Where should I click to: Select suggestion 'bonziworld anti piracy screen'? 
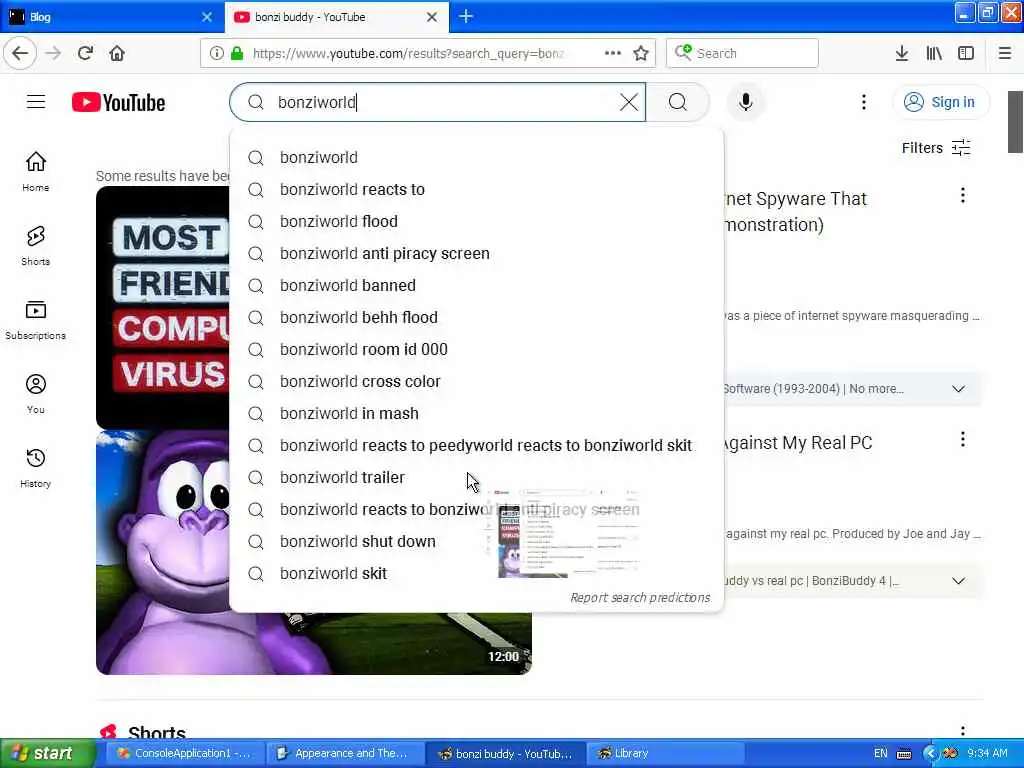click(x=477, y=253)
